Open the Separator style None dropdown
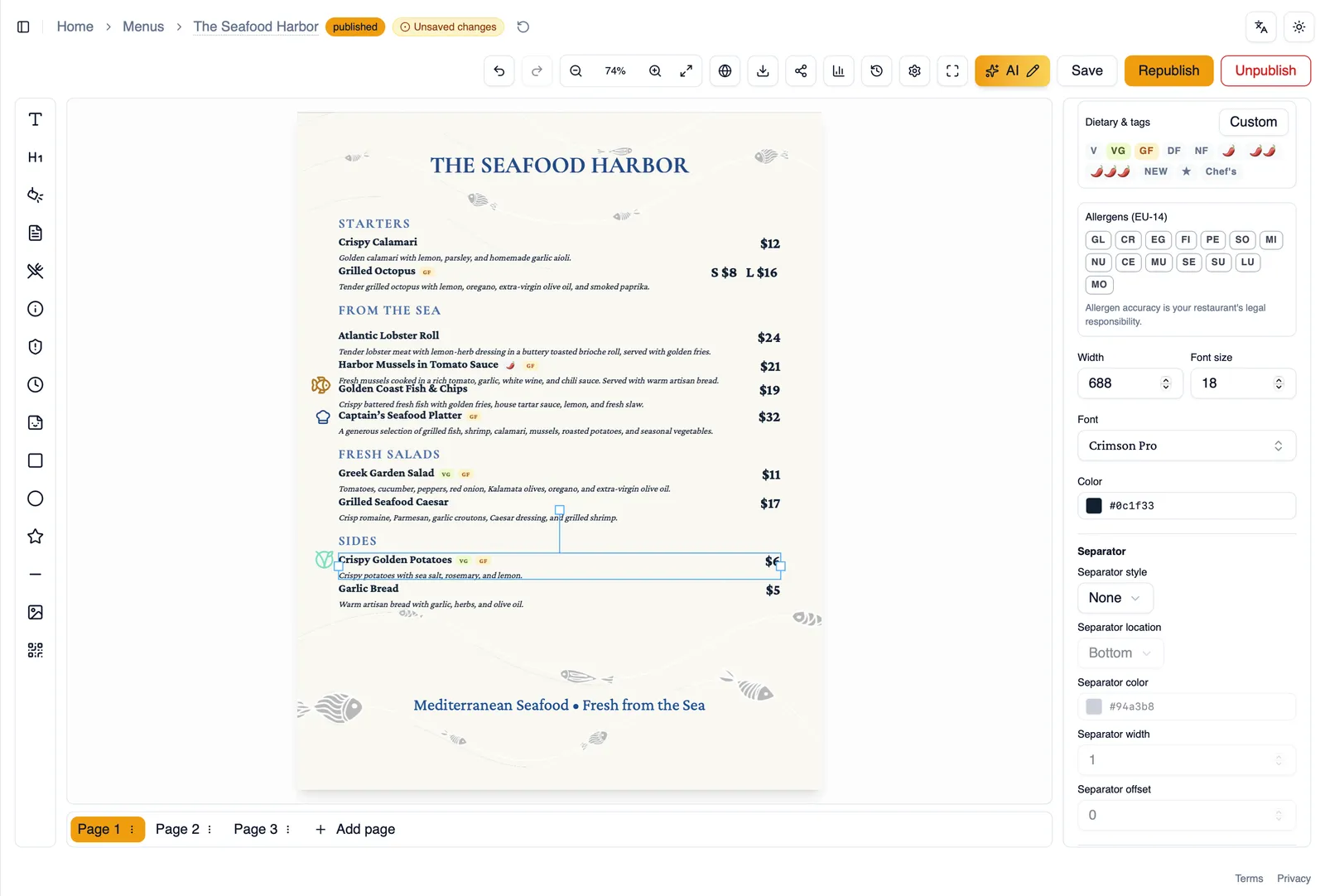The height and width of the screenshot is (896, 1325). [x=1115, y=598]
